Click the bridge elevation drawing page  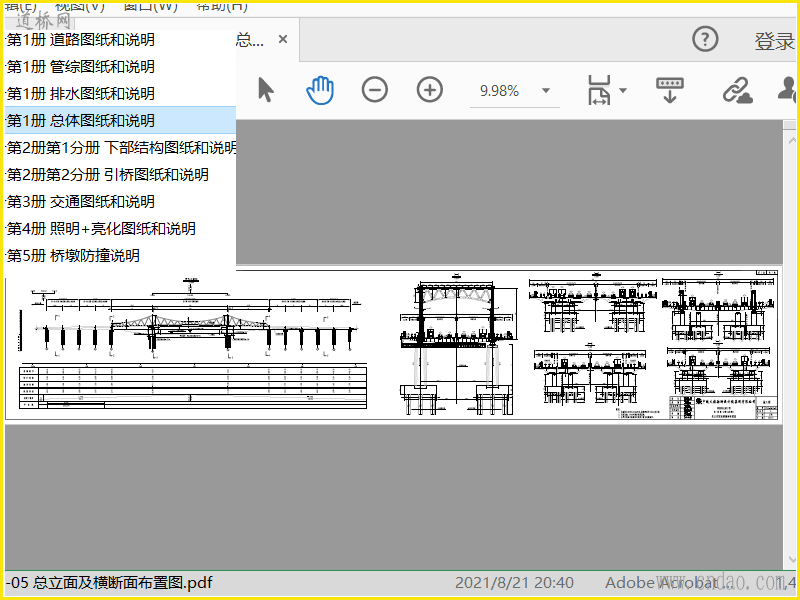click(393, 345)
